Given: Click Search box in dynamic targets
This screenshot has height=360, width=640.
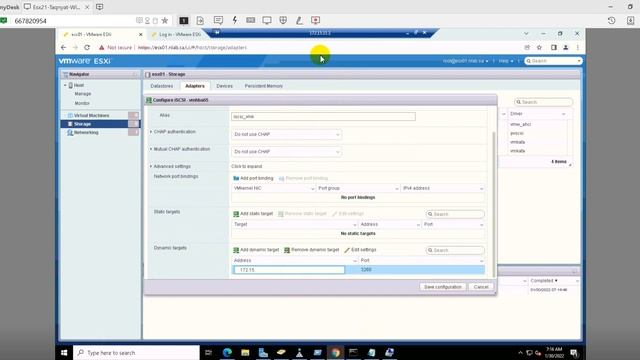Looking at the screenshot, I should coord(455,250).
